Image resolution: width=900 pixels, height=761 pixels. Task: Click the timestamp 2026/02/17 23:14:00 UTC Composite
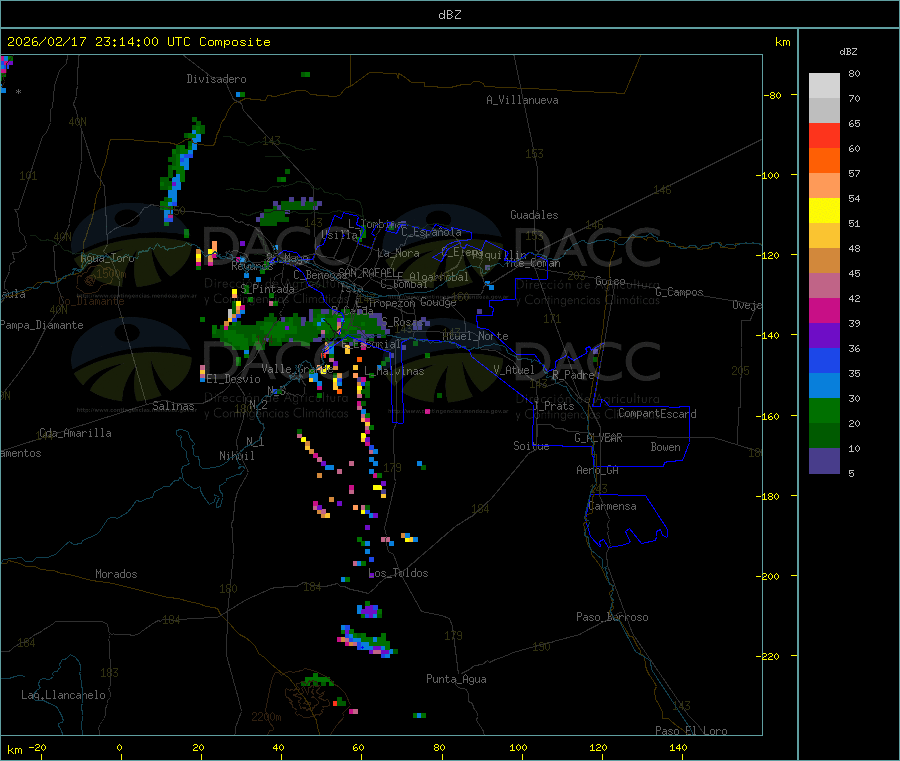click(138, 42)
